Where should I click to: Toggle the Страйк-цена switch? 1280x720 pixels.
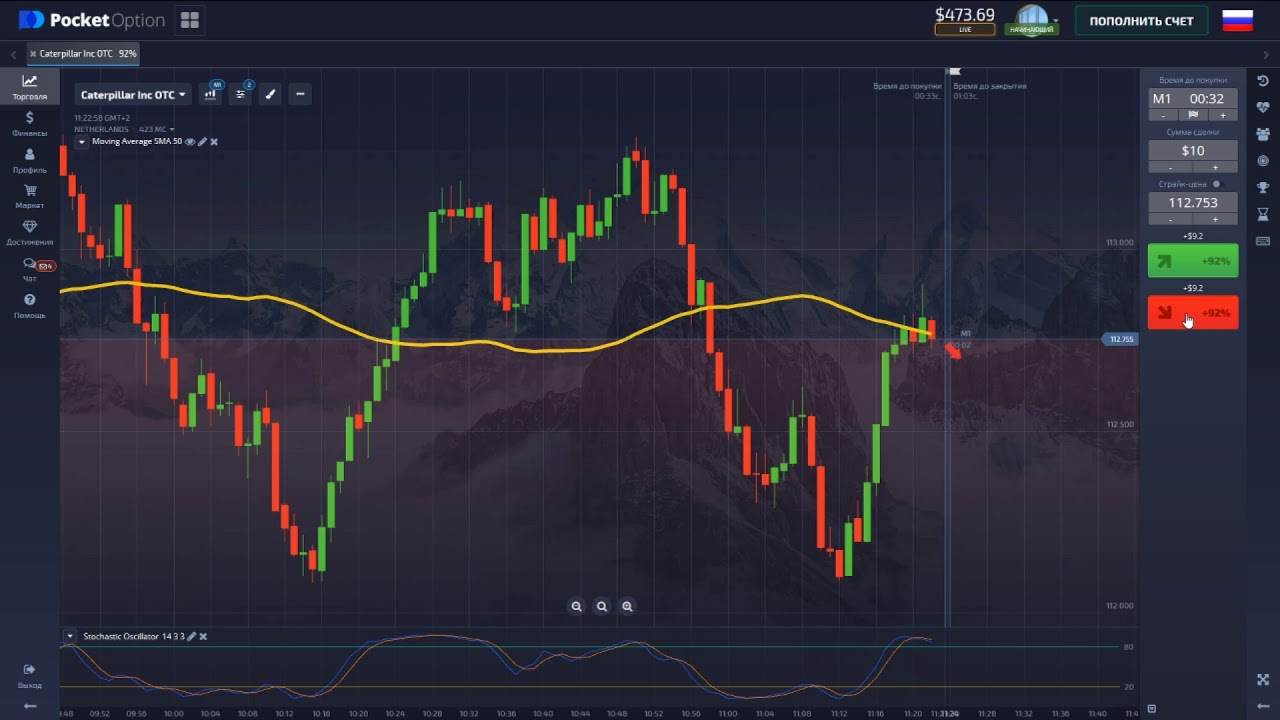coord(1217,184)
